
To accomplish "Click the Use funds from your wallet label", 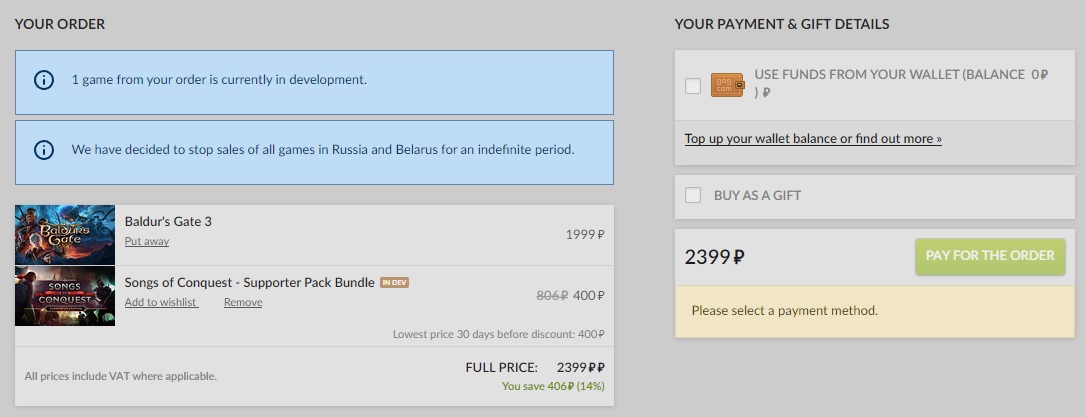I will point(901,83).
